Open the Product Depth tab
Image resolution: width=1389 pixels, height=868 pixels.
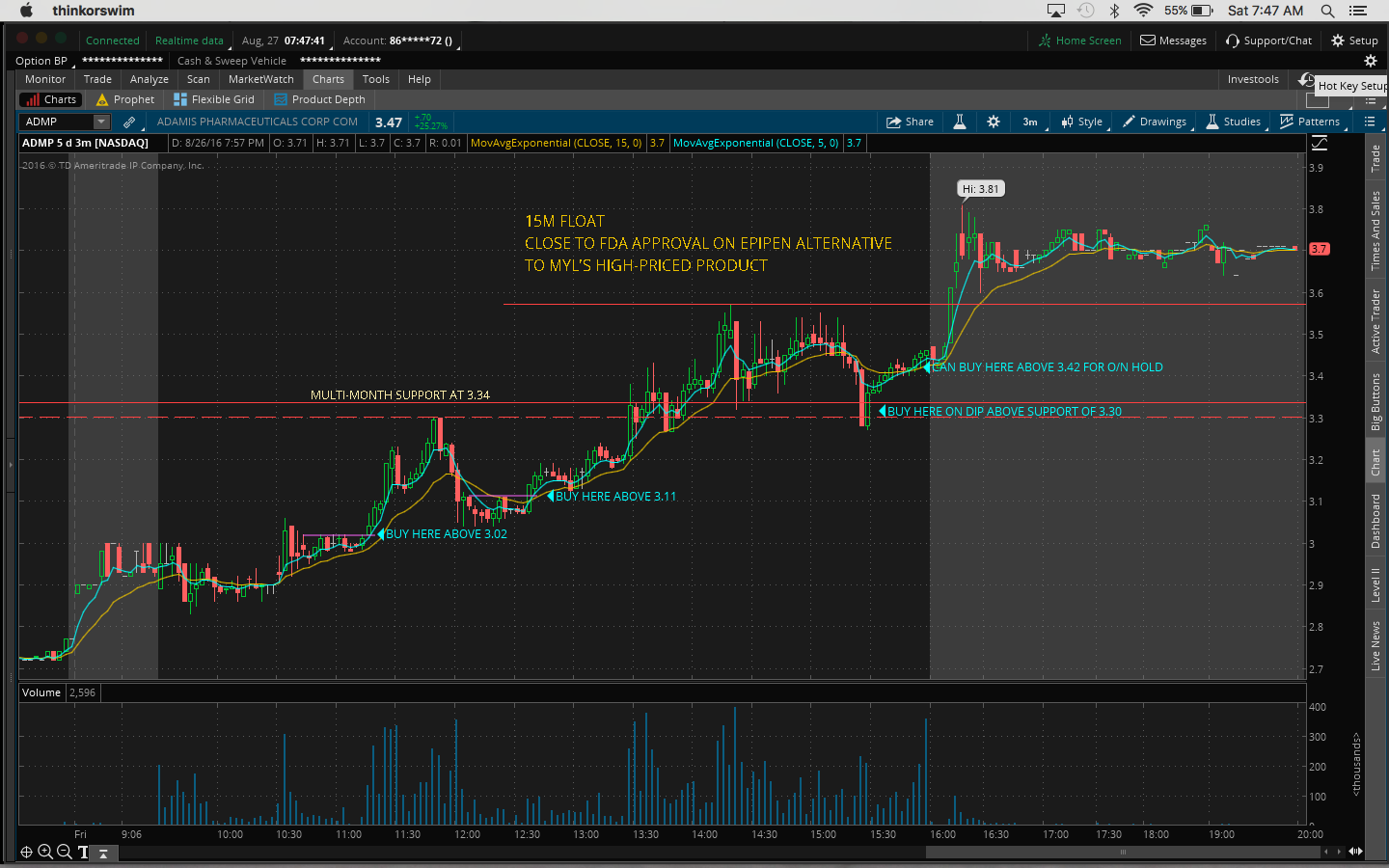[319, 99]
